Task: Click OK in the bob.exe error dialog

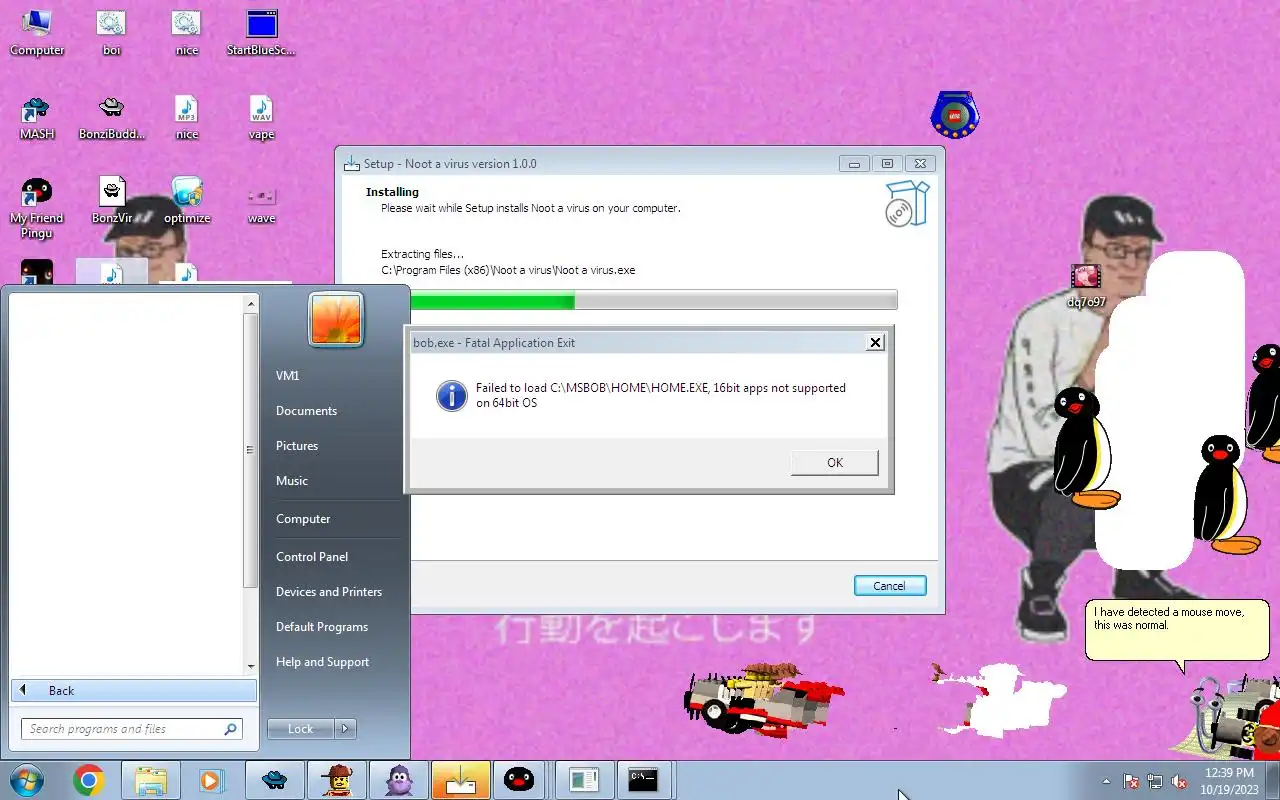Action: click(834, 462)
